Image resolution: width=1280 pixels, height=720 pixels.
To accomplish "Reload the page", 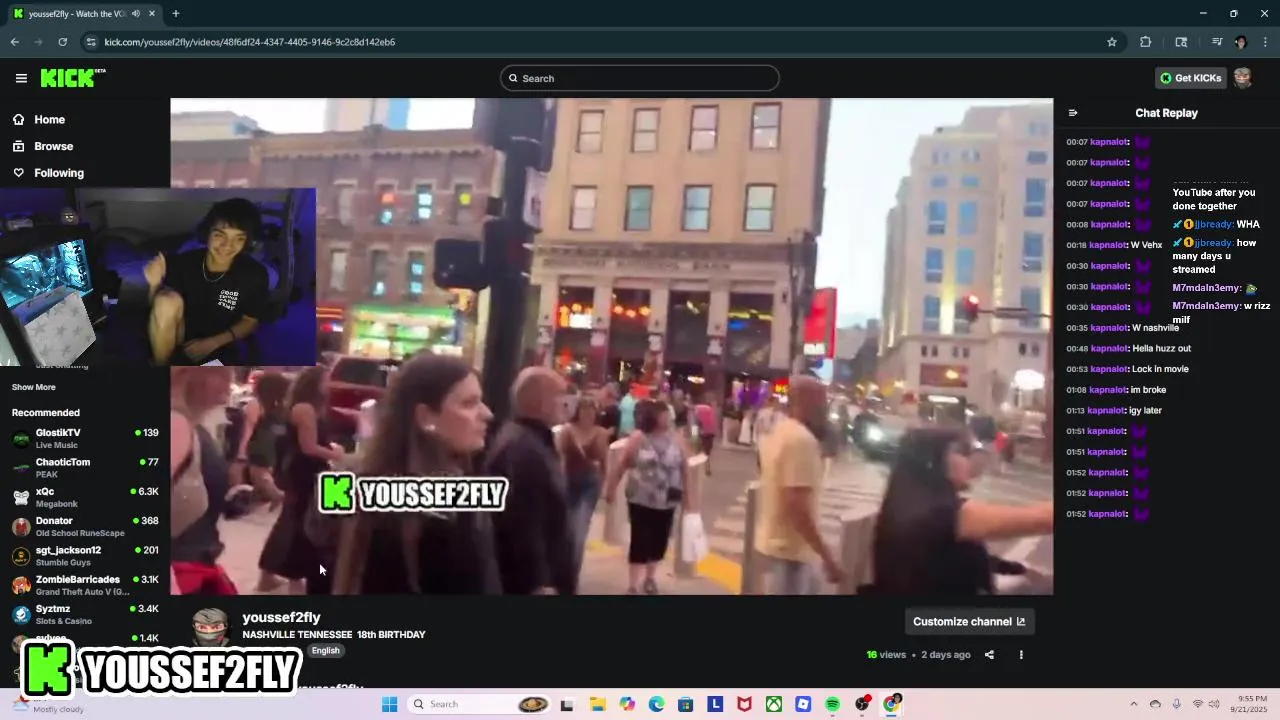I will point(62,42).
